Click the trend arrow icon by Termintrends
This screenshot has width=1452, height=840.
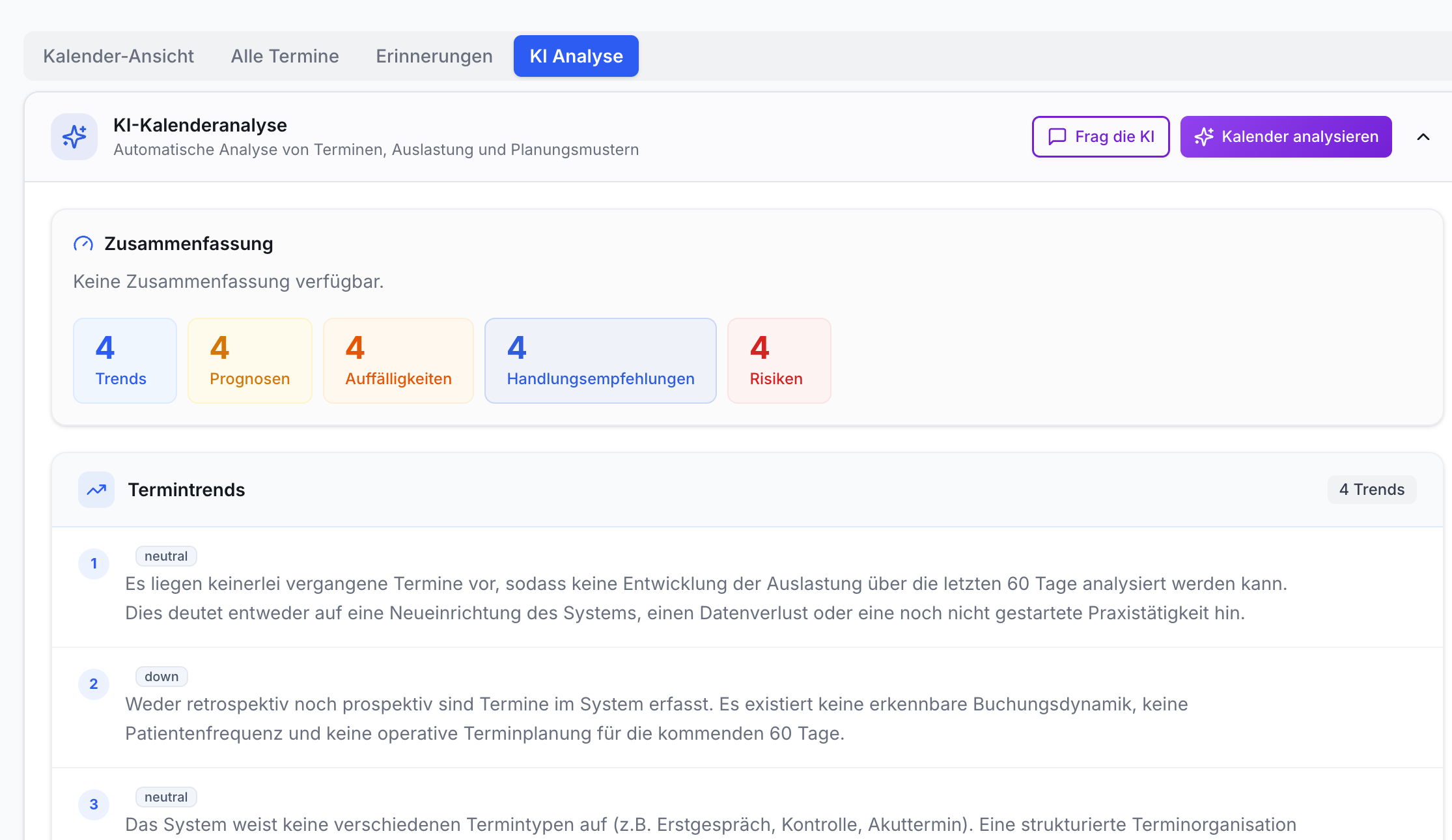coord(96,490)
